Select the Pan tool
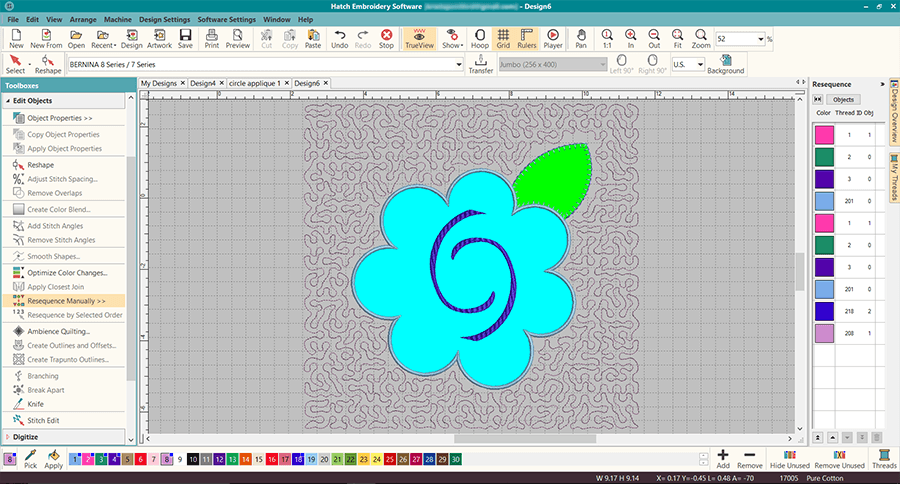900x484 pixels. [x=581, y=39]
